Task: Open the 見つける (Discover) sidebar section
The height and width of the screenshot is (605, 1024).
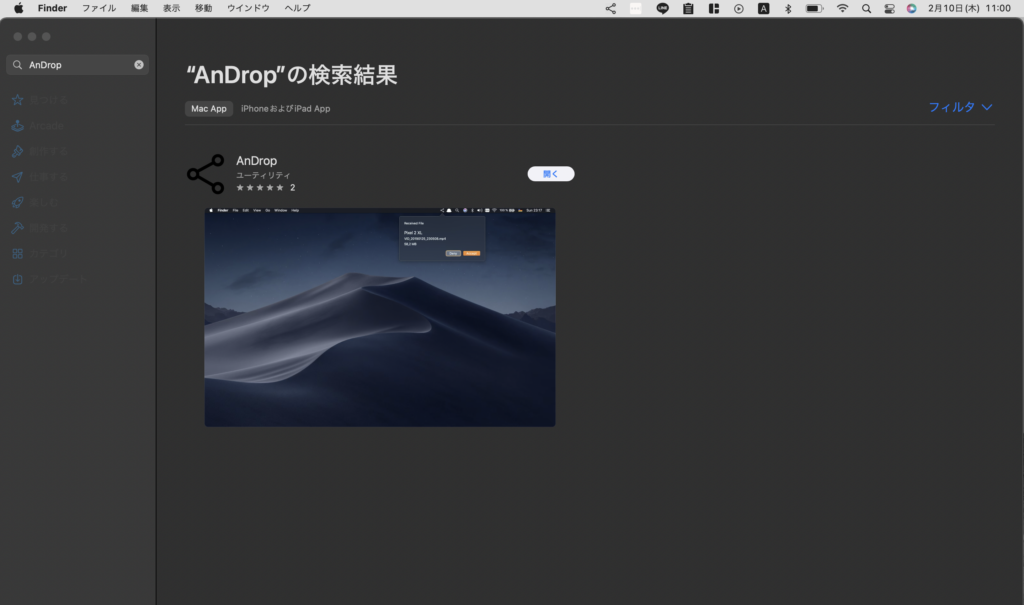Action: [x=40, y=100]
